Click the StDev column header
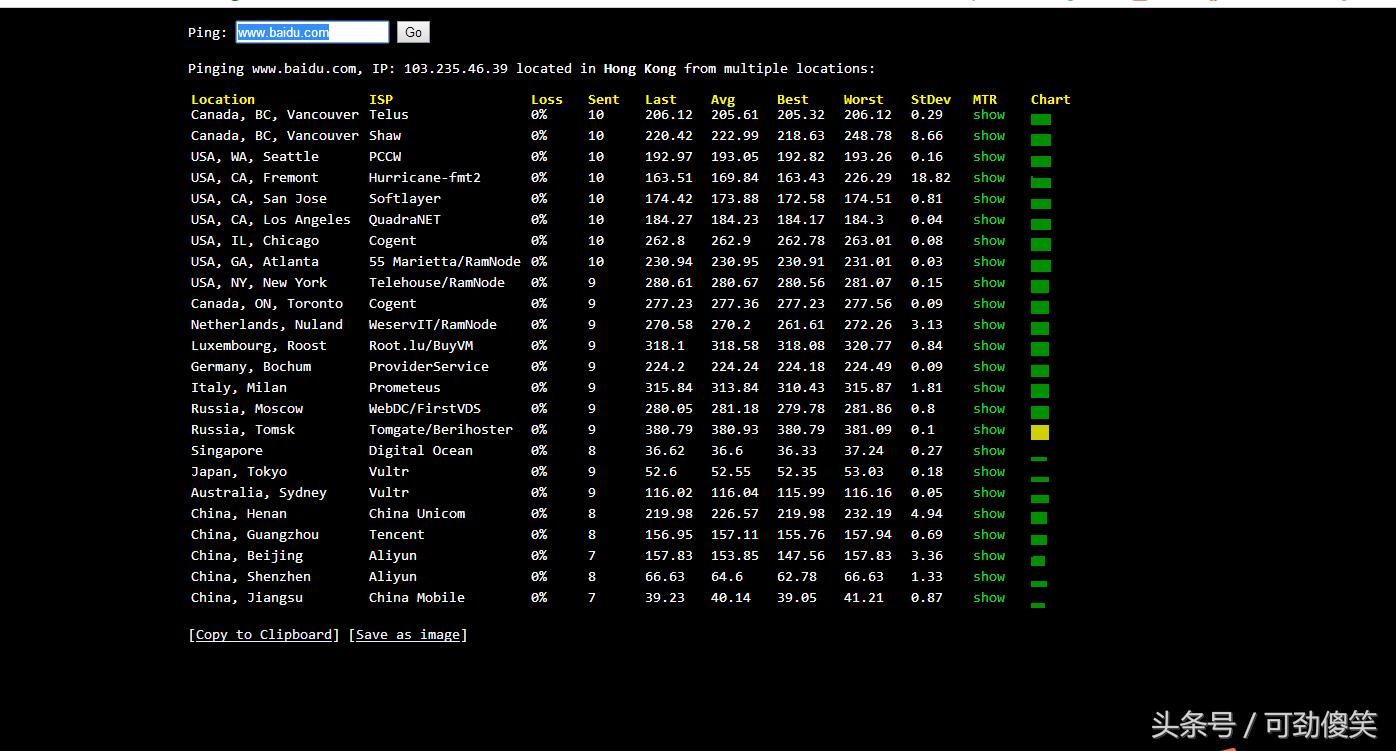Screen dimensions: 1396x751 point(930,99)
